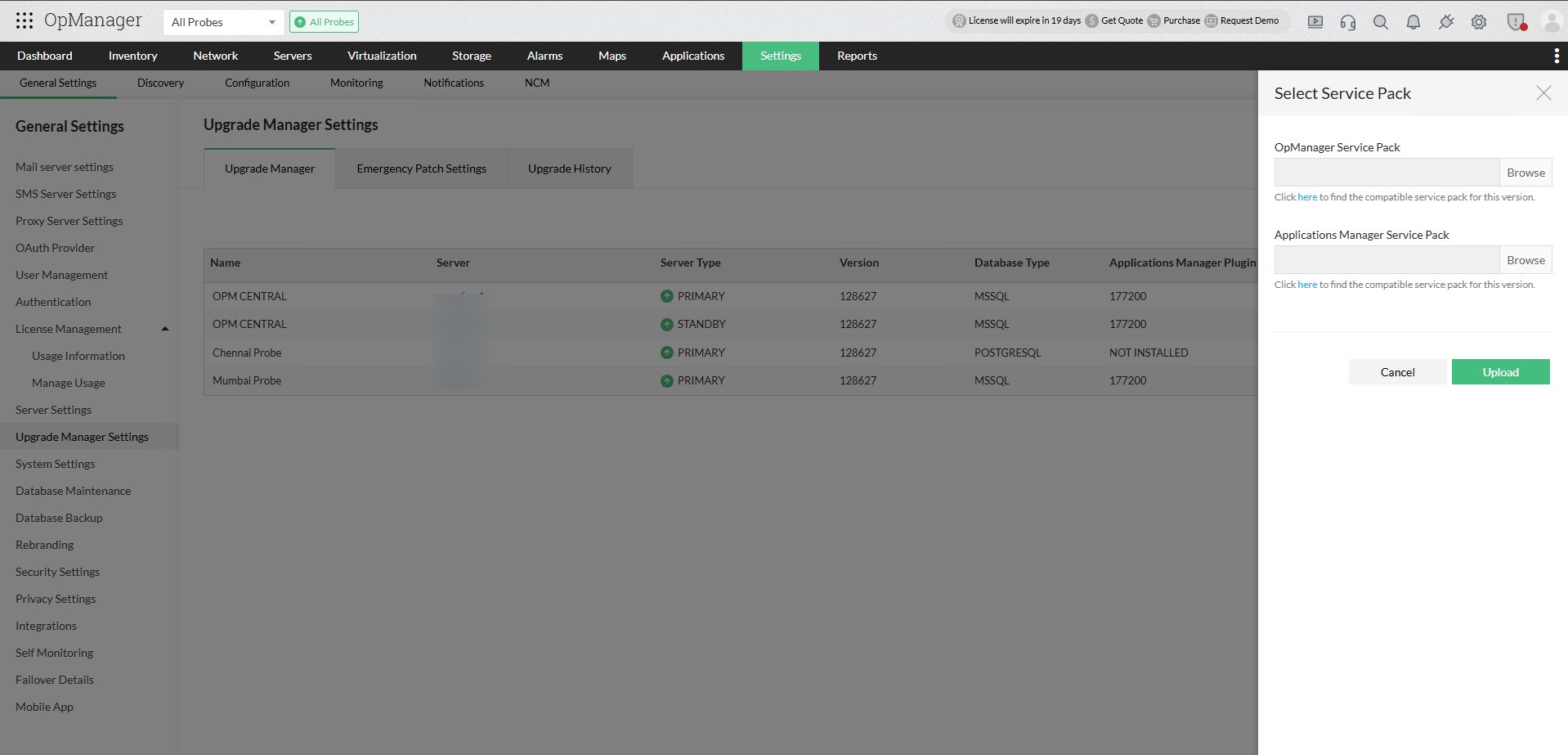Switch to the Monitoring sub-tab
1568x755 pixels.
(x=356, y=83)
